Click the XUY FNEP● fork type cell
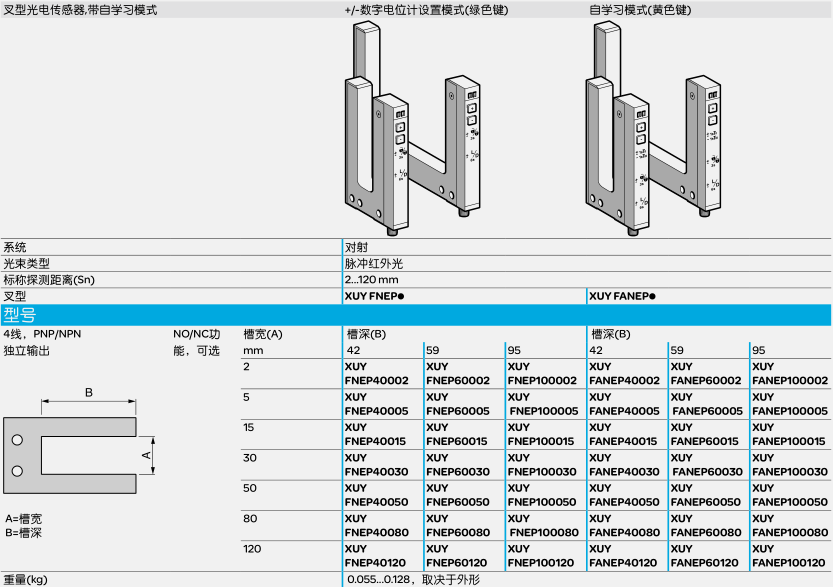This screenshot has height=587, width=833. 375,296
